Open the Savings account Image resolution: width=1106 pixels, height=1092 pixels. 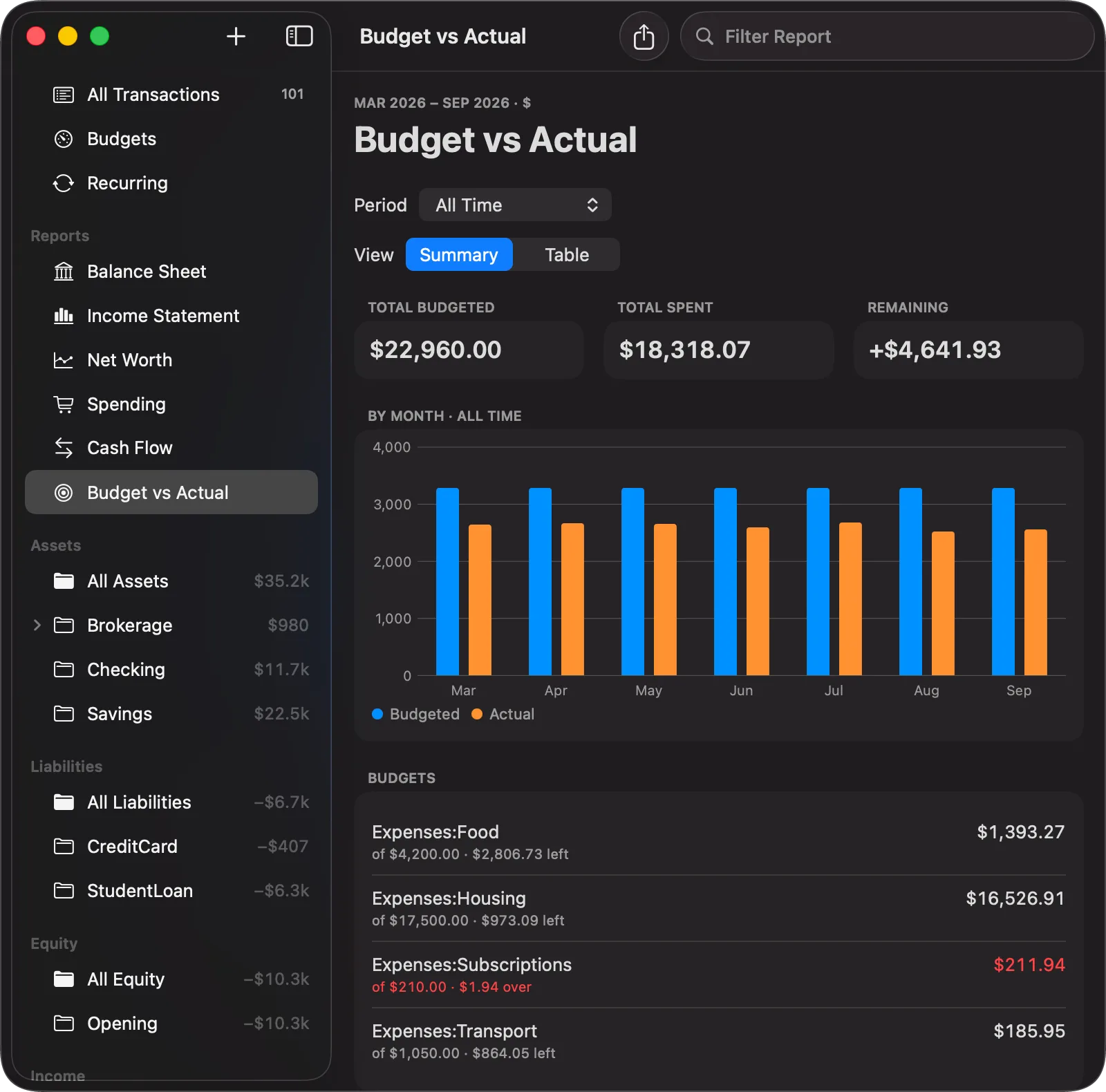[171, 714]
